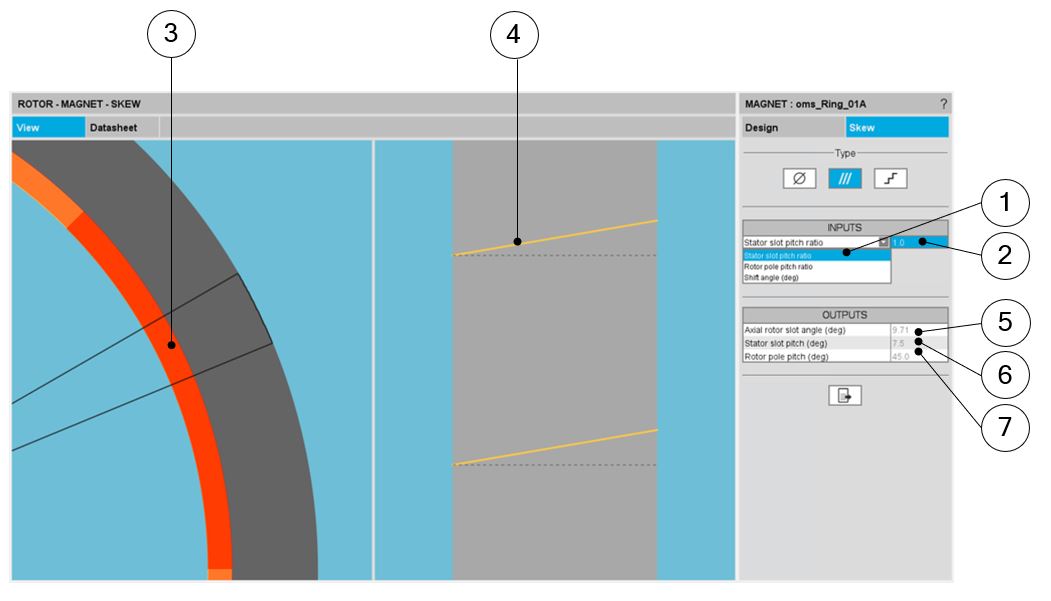Viewport: 1051px width, 601px height.
Task: Click the export data icon below OUTPUTS
Action: coord(845,395)
